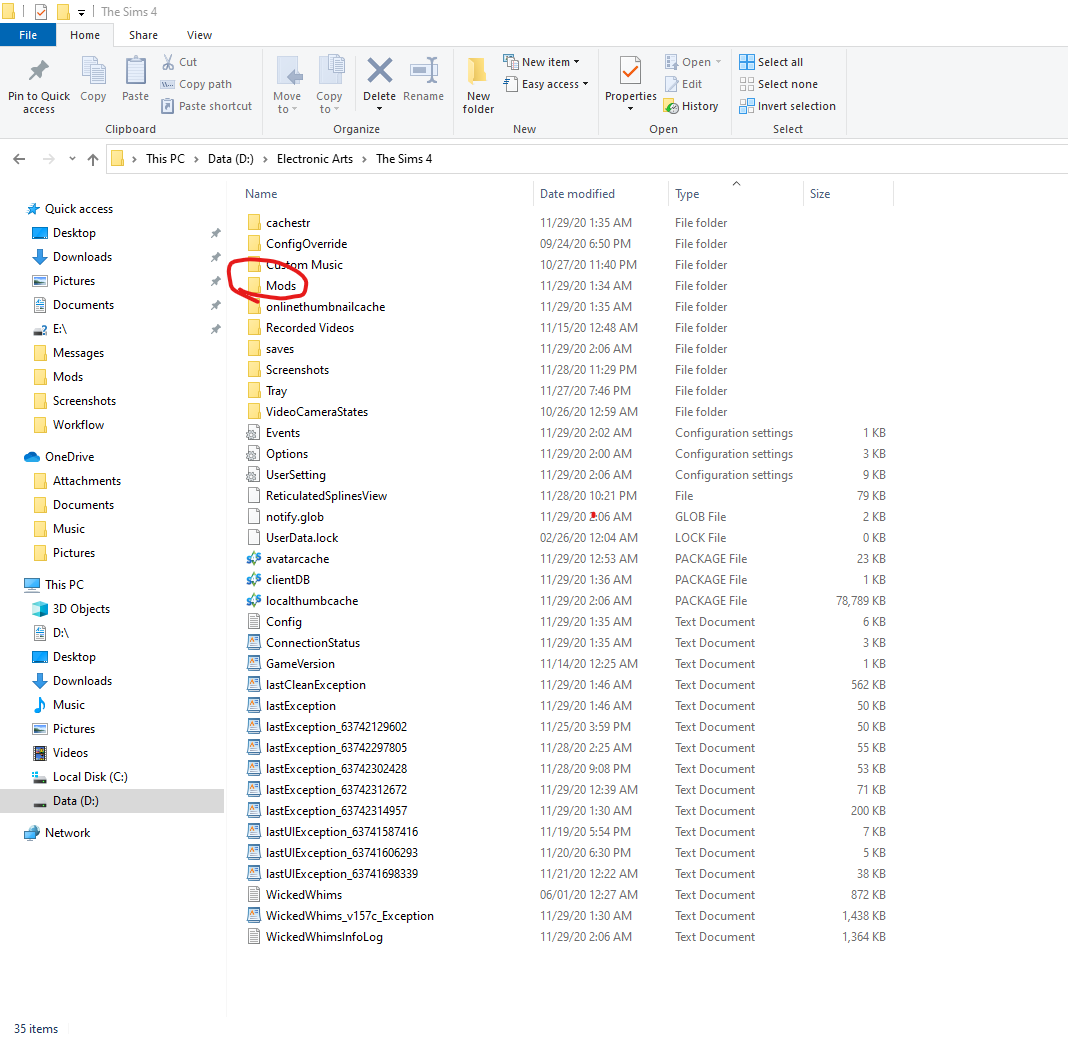Expand the Easy access dropdown

pos(546,84)
